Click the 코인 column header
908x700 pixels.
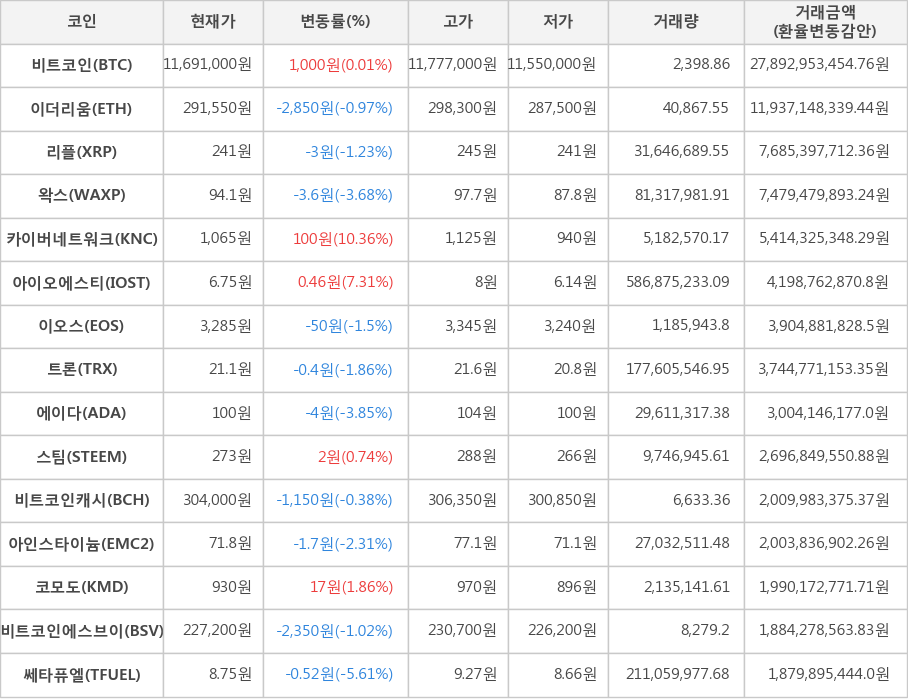pyautogui.click(x=81, y=22)
